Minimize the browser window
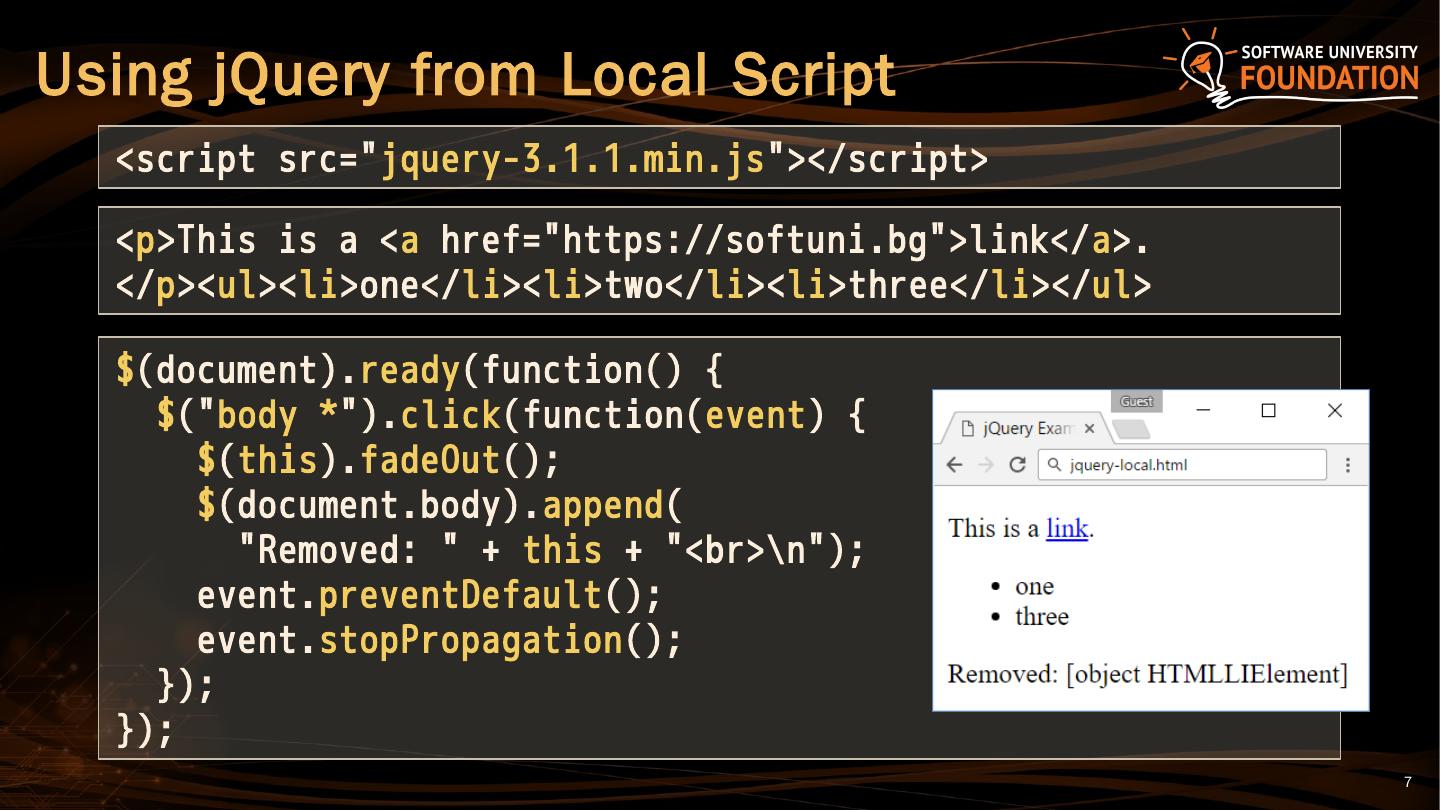 [x=1203, y=410]
